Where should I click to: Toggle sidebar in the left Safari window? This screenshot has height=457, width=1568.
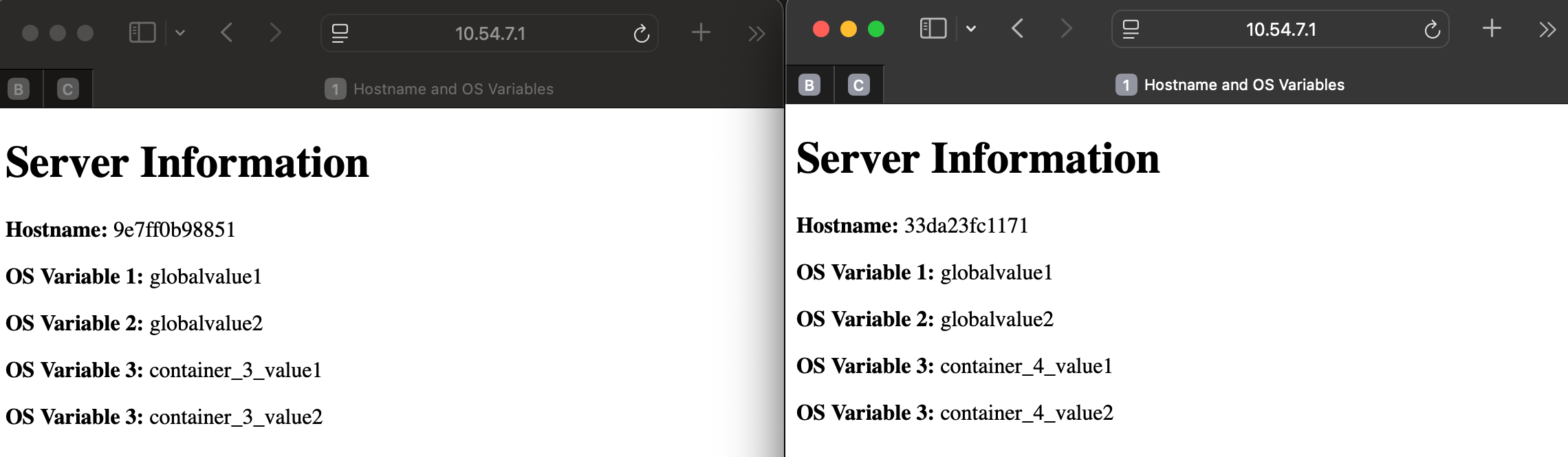coord(142,32)
